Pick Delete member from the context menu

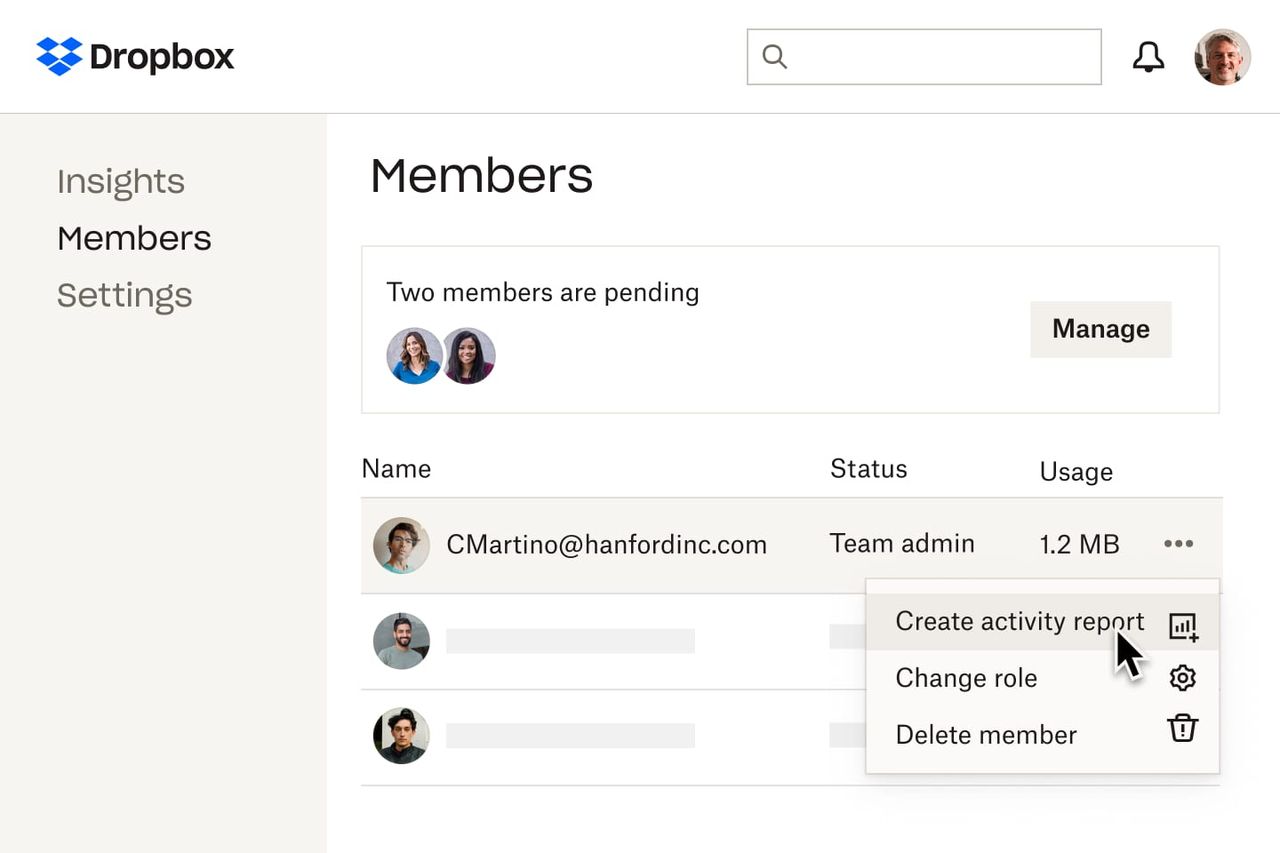[985, 735]
